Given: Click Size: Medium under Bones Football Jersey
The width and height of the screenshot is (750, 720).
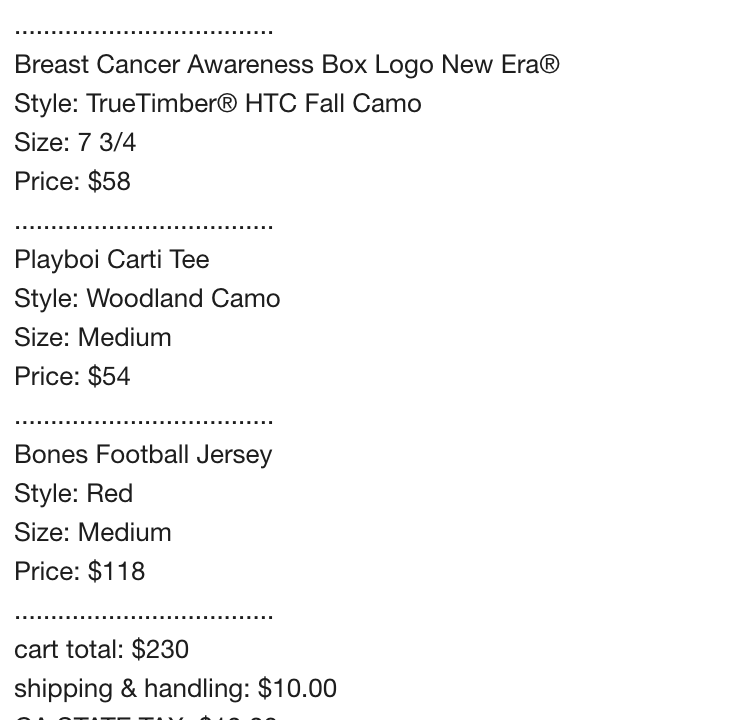Looking at the screenshot, I should pyautogui.click(x=93, y=532).
